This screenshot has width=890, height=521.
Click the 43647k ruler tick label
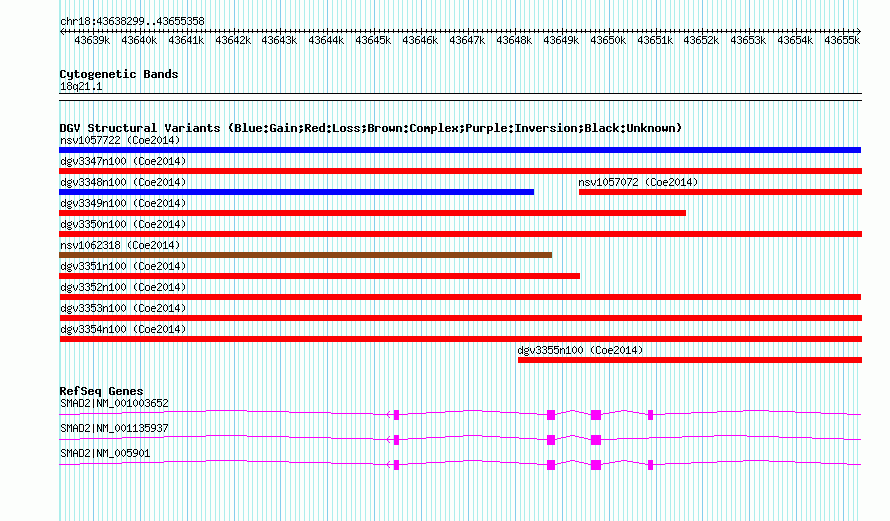pyautogui.click(x=467, y=40)
